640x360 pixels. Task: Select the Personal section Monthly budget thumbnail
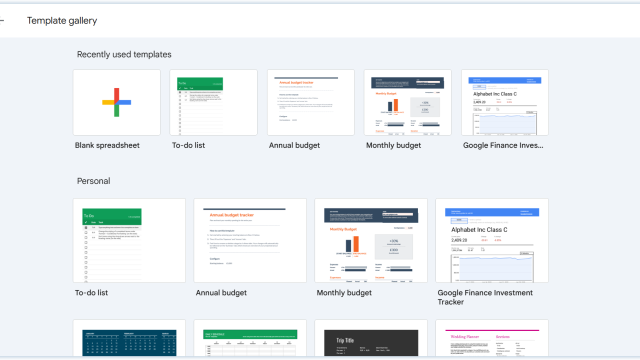[x=371, y=240]
